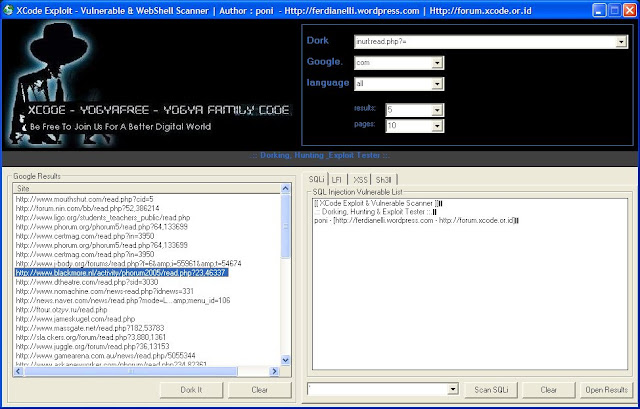This screenshot has width=640, height=409.
Task: Switch to the LFI tab
Action: tap(337, 180)
